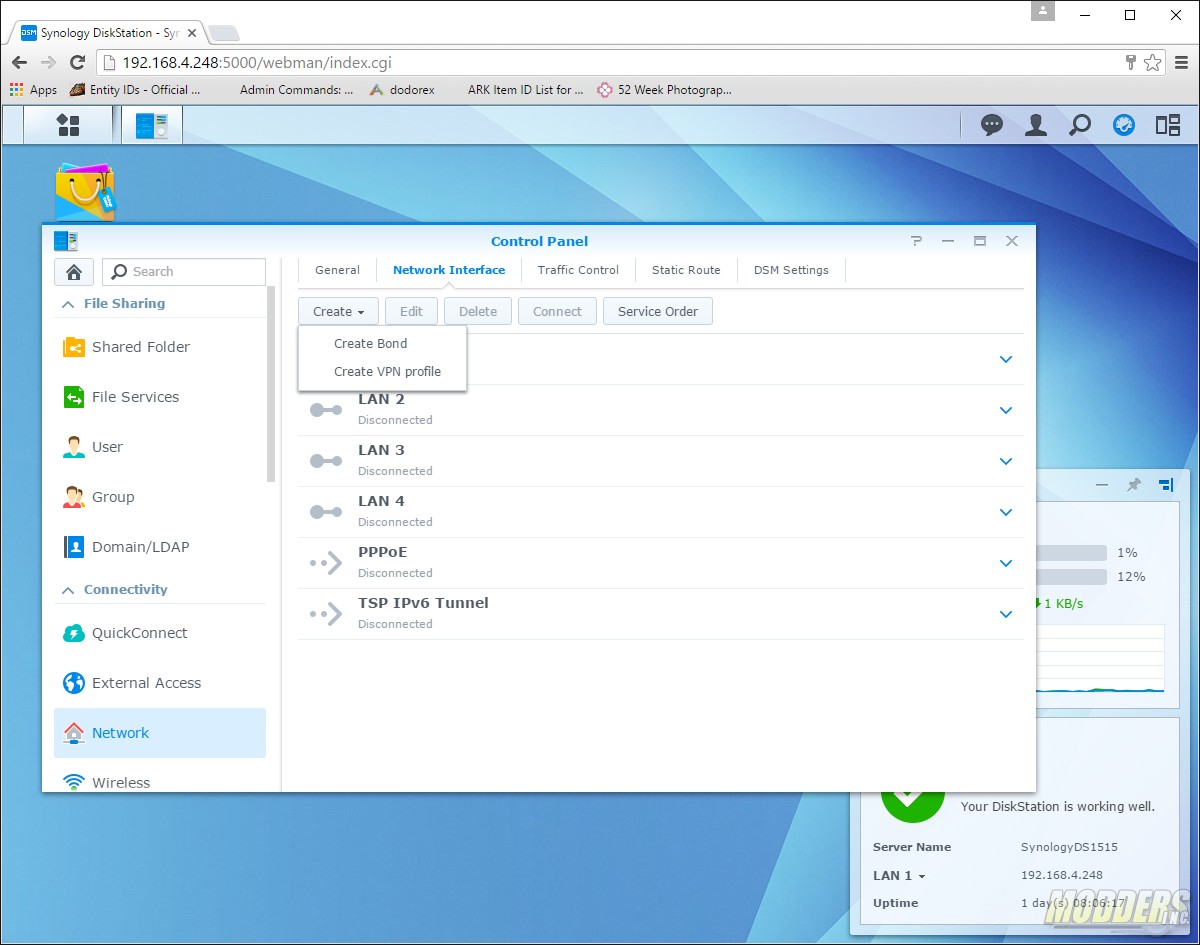Open the 52 Week Photography bookmark
Screen dimensions: 1200x945
[664, 89]
